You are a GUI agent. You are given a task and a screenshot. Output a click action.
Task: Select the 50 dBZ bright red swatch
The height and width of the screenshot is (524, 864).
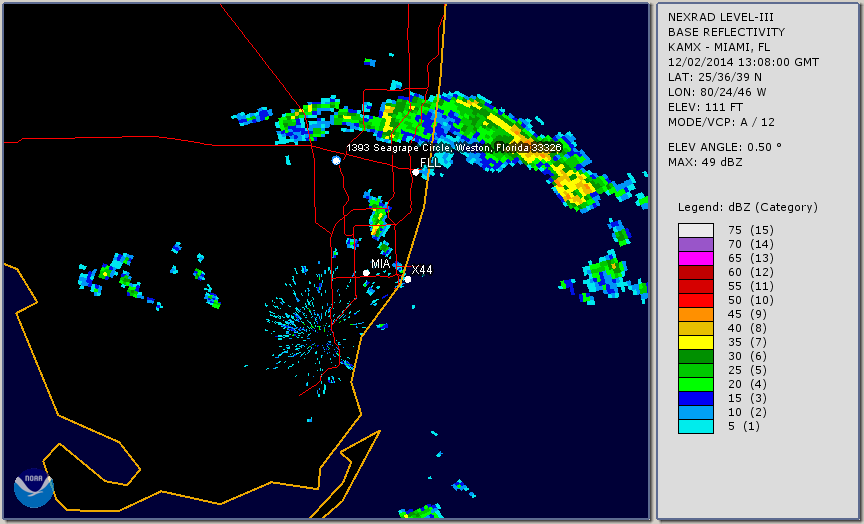pyautogui.click(x=696, y=300)
